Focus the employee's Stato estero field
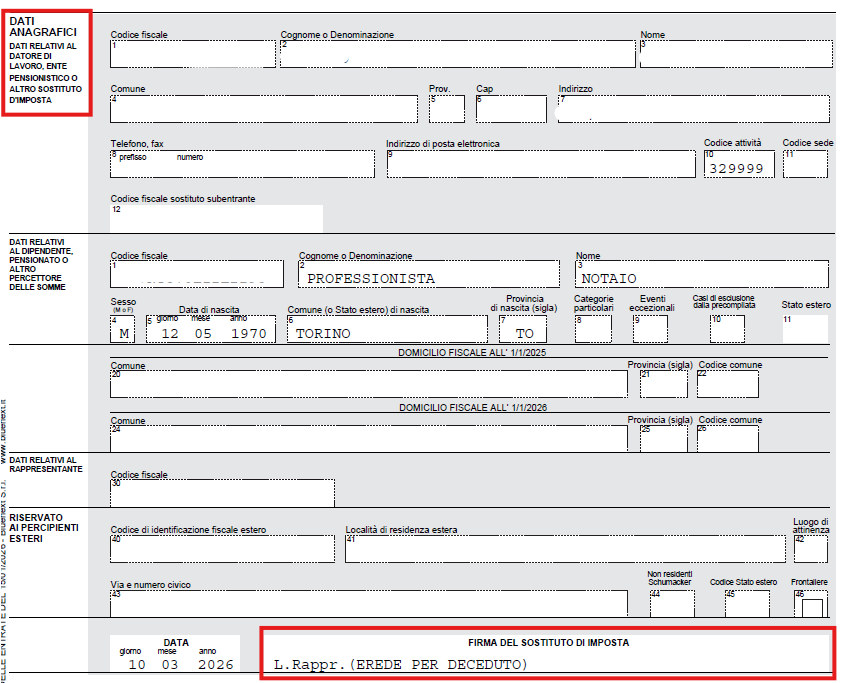This screenshot has height=683, width=850. [x=805, y=329]
